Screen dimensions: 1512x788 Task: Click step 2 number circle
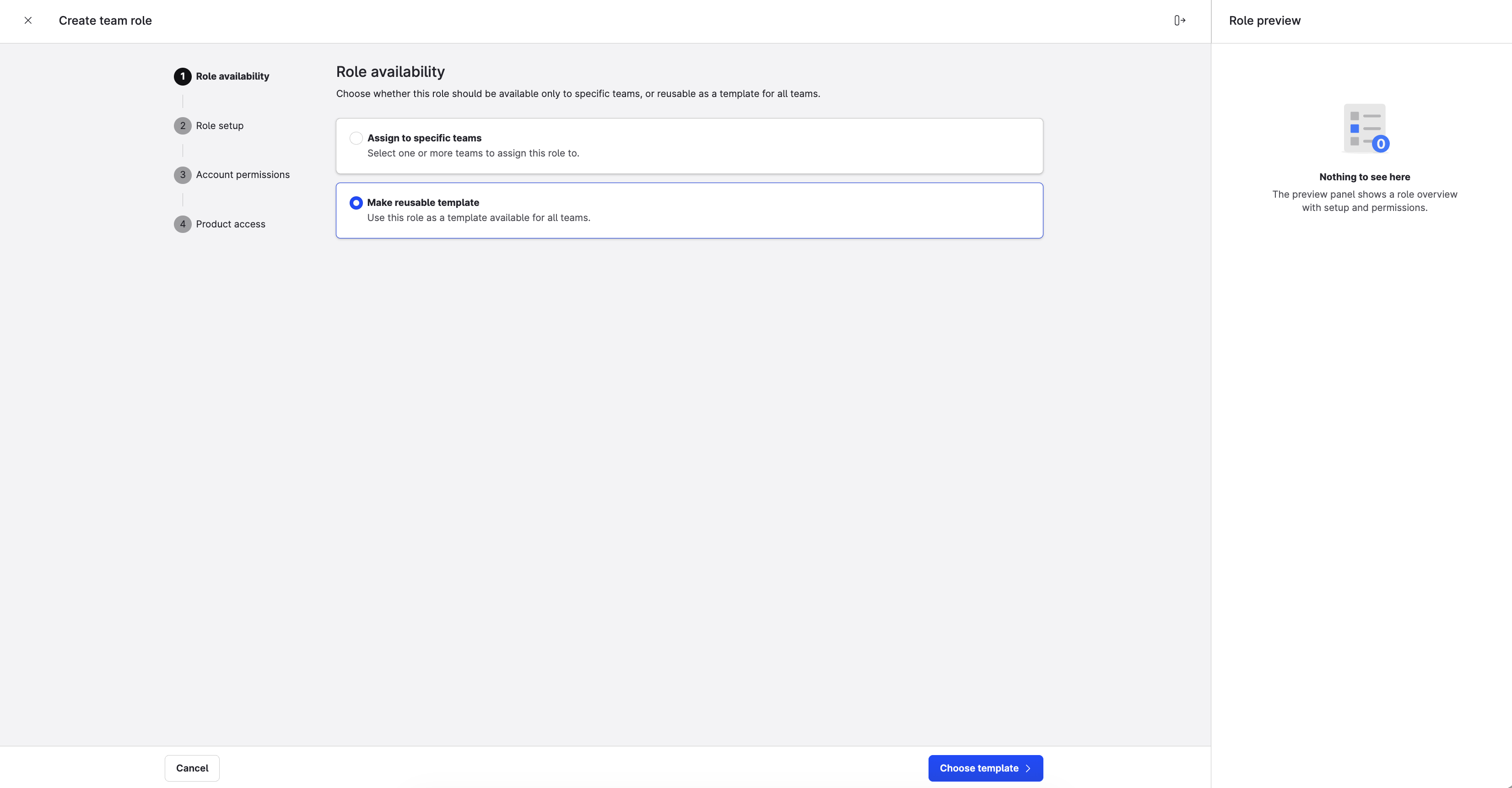[183, 125]
